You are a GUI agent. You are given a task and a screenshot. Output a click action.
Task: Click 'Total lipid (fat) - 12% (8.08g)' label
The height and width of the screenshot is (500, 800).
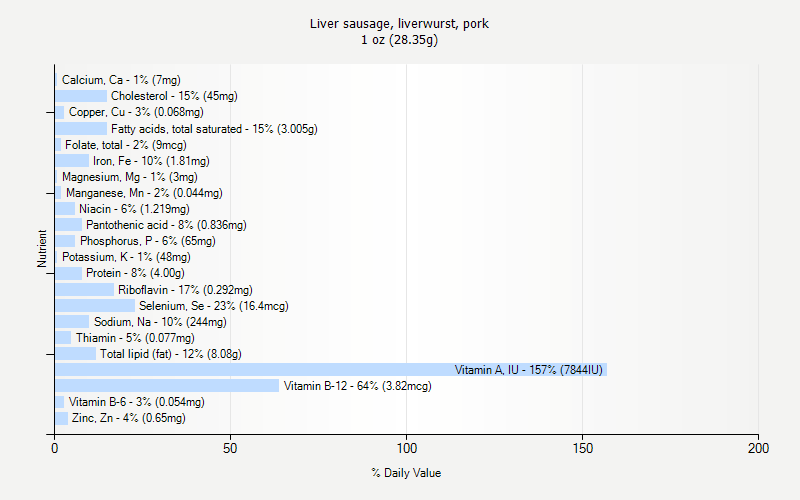point(170,354)
